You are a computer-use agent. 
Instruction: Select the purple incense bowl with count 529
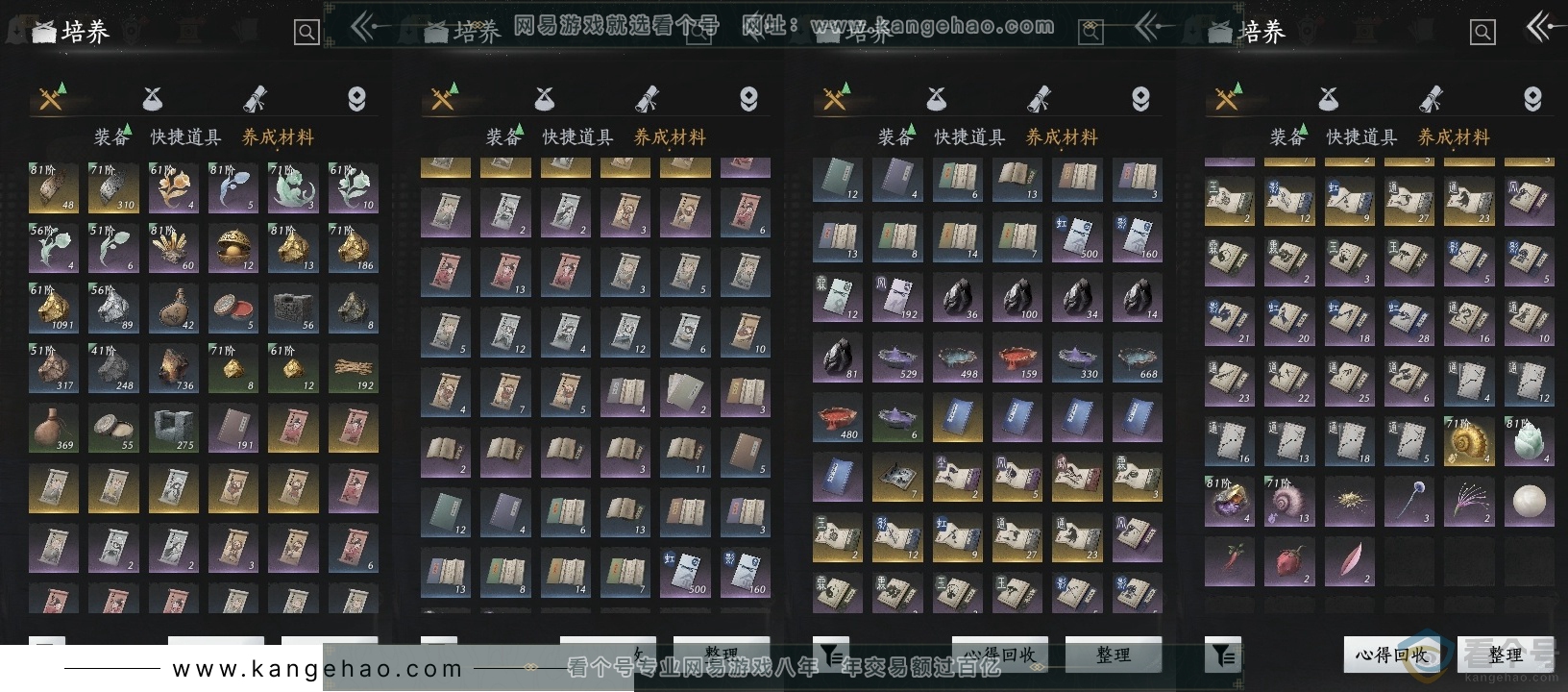tap(897, 358)
